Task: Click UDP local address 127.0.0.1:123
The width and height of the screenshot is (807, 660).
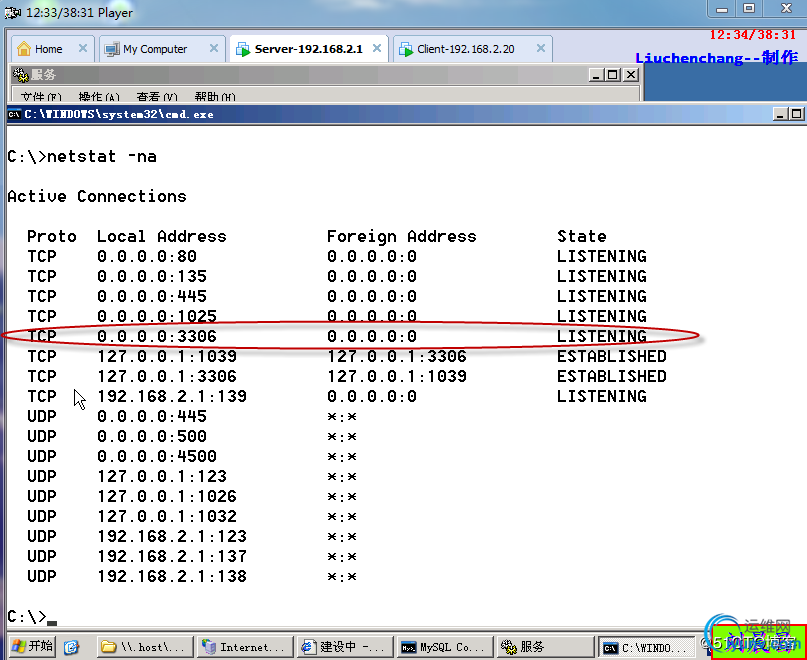Action: pos(162,476)
